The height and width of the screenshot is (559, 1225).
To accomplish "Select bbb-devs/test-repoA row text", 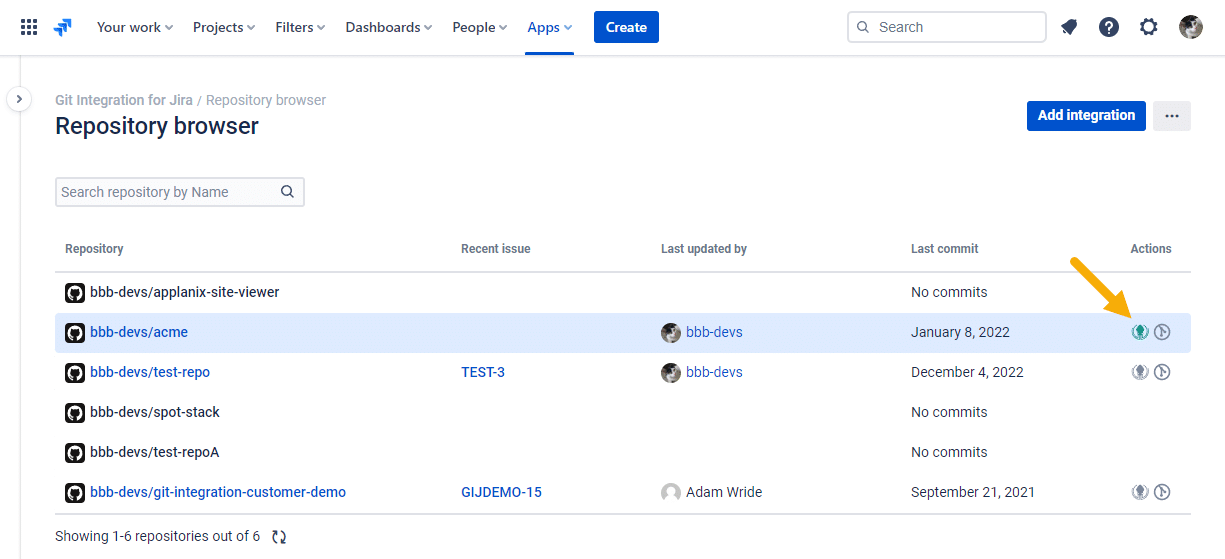I will coord(155,452).
